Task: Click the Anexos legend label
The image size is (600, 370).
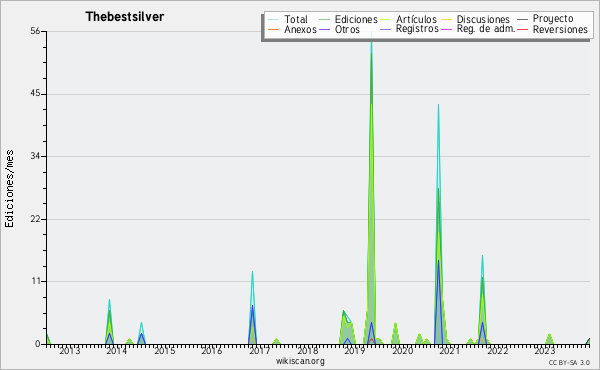Action: 300,29
